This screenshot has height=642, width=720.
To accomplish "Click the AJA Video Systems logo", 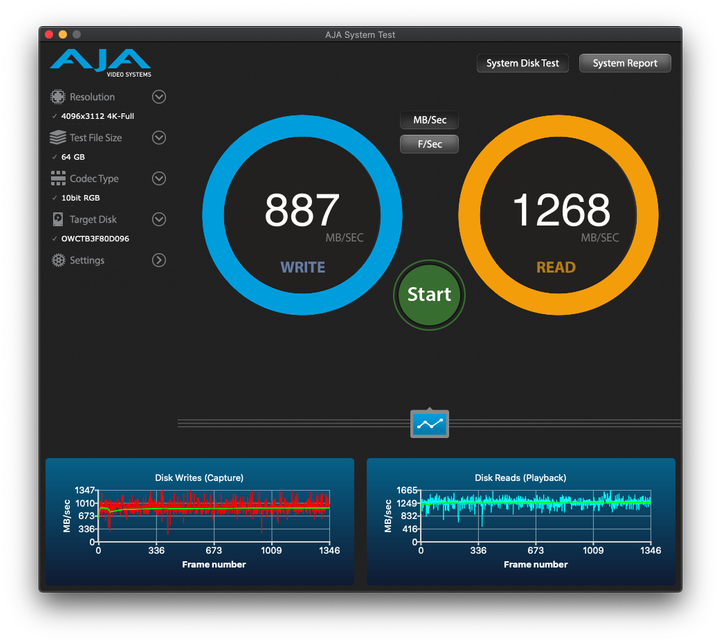I will click(x=100, y=62).
